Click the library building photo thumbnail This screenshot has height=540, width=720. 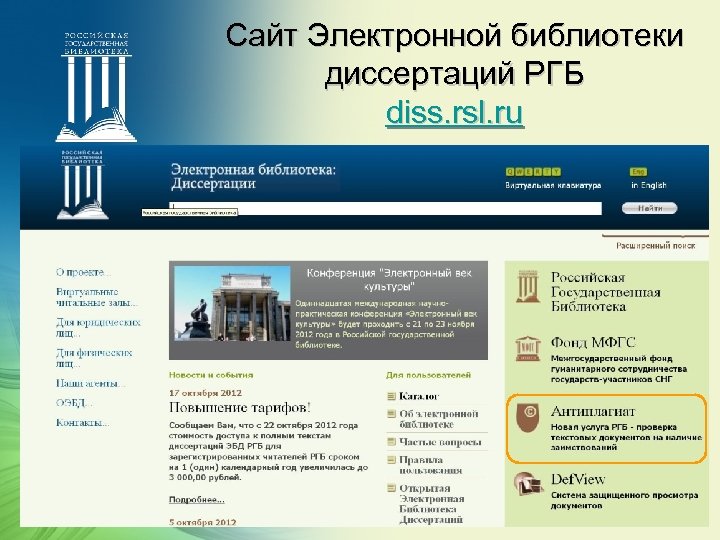232,303
